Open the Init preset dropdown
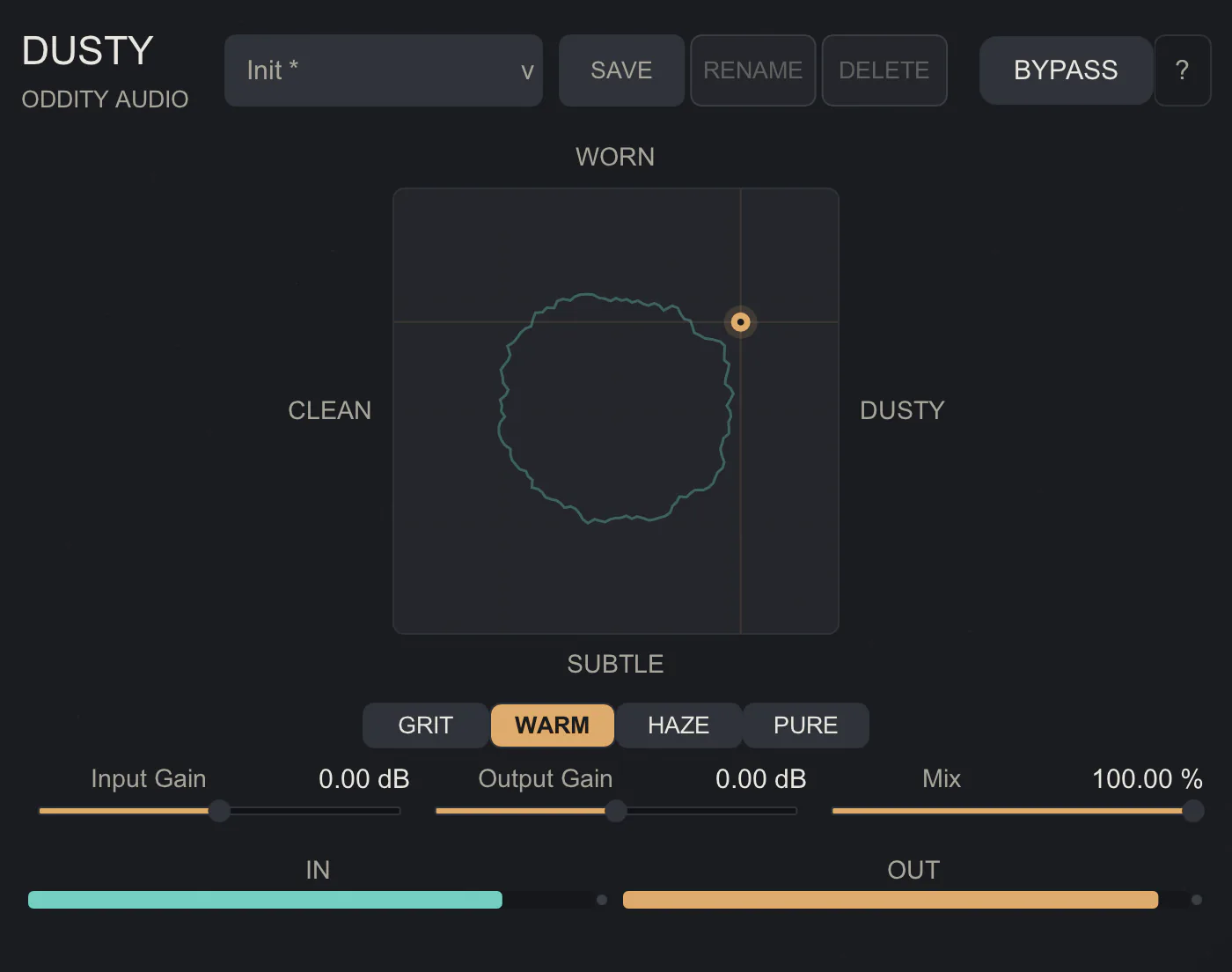This screenshot has width=1232, height=972. (x=384, y=70)
